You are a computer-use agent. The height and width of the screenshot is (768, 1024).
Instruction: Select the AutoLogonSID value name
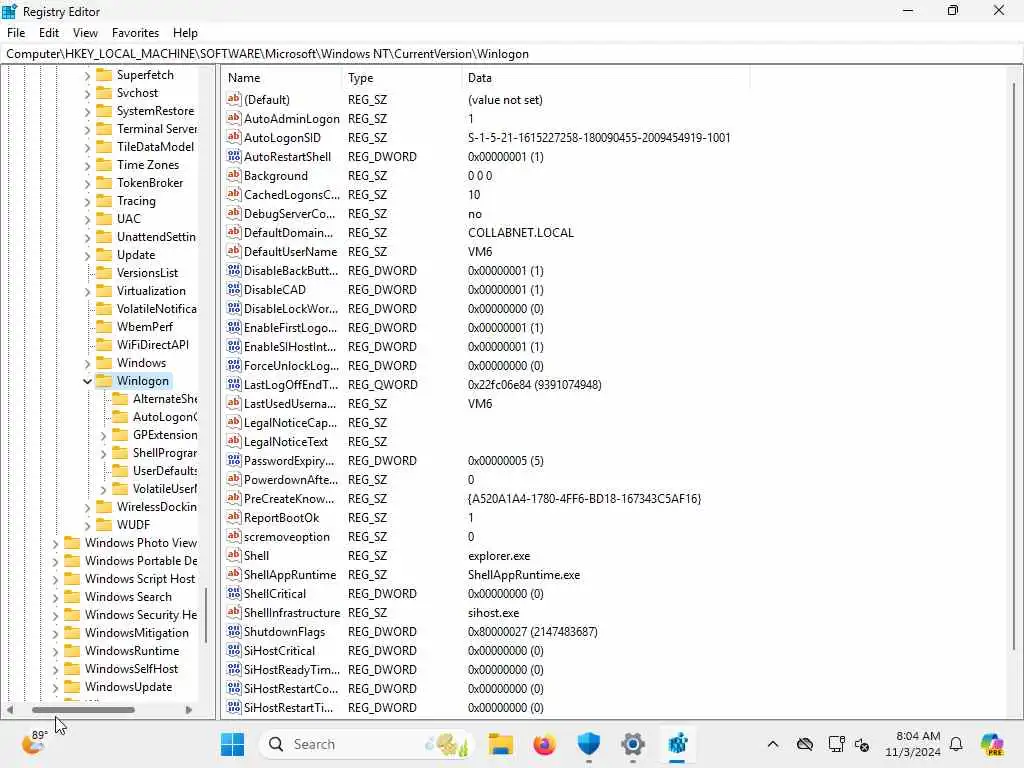tap(282, 137)
